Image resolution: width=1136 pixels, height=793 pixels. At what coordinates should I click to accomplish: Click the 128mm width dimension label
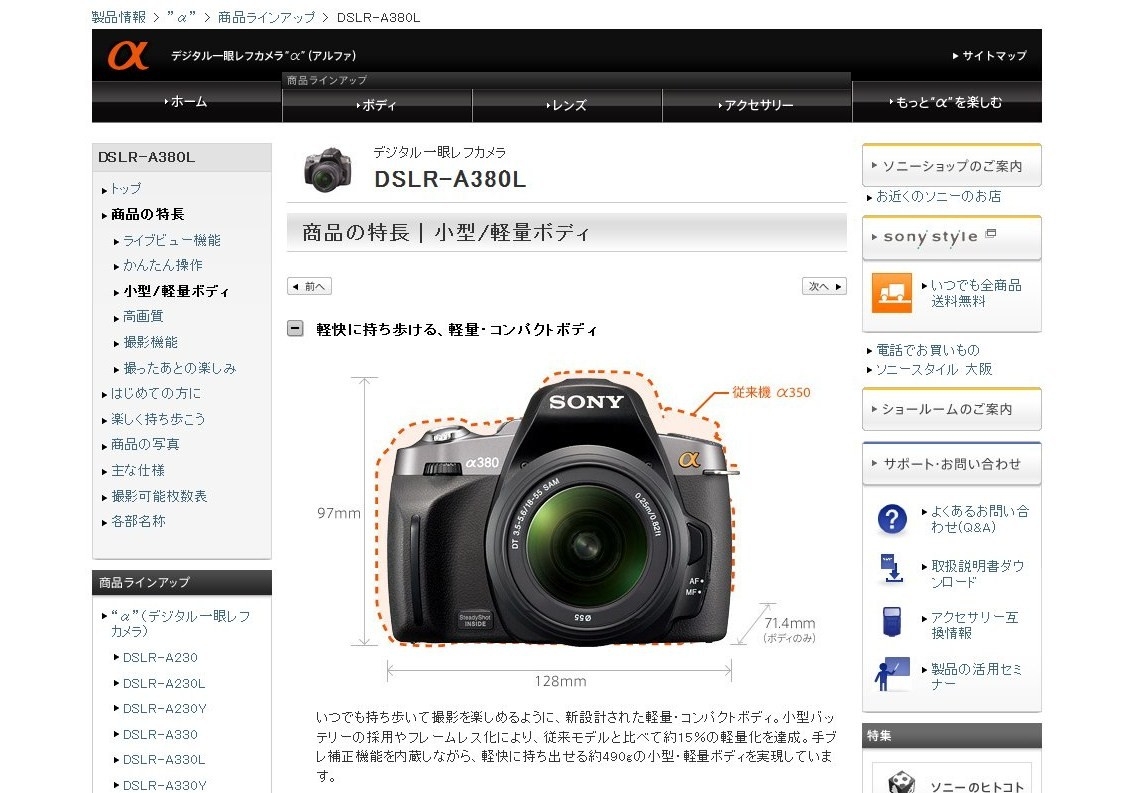tap(560, 681)
